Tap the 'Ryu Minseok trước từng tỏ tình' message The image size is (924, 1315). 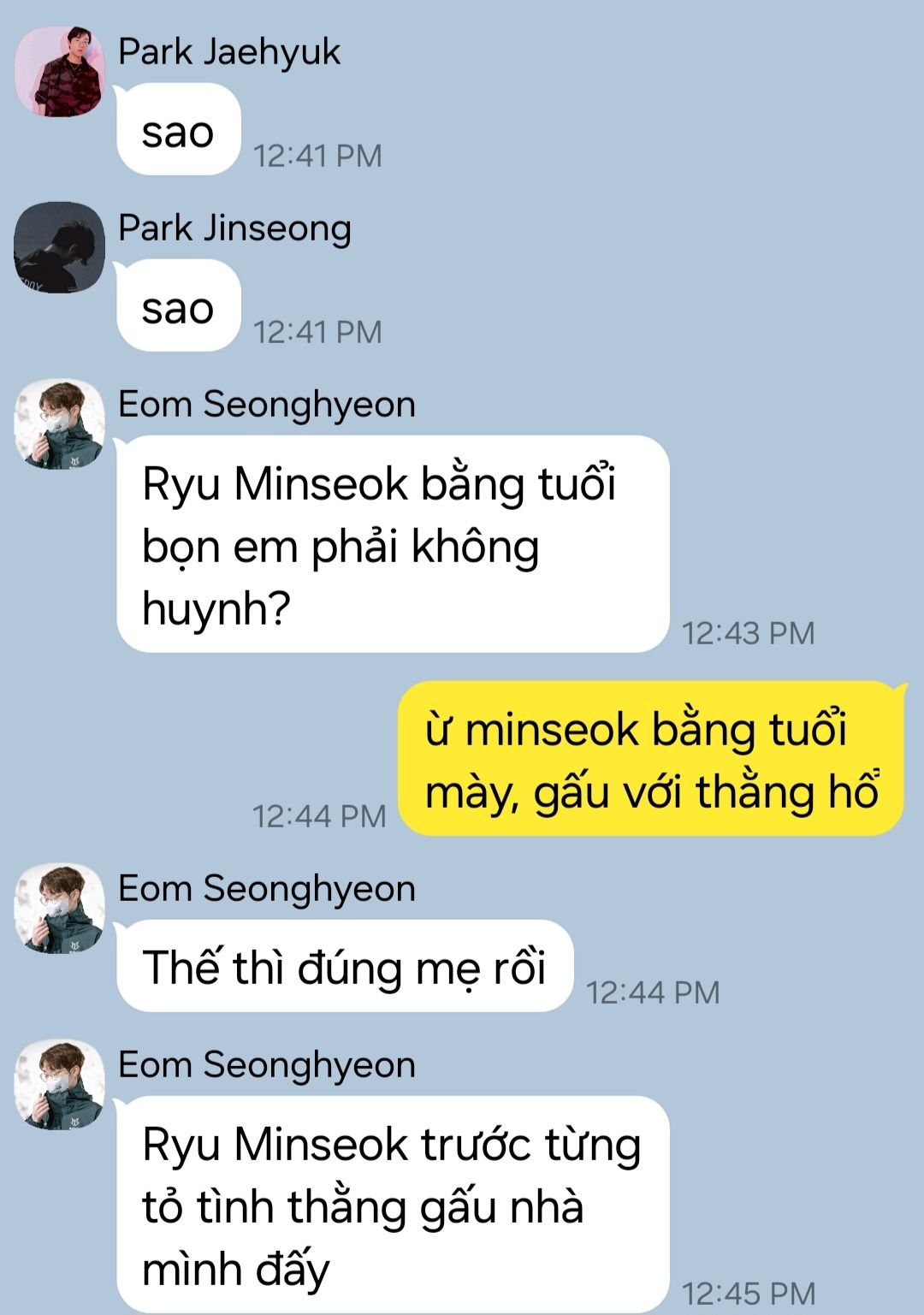click(393, 1205)
